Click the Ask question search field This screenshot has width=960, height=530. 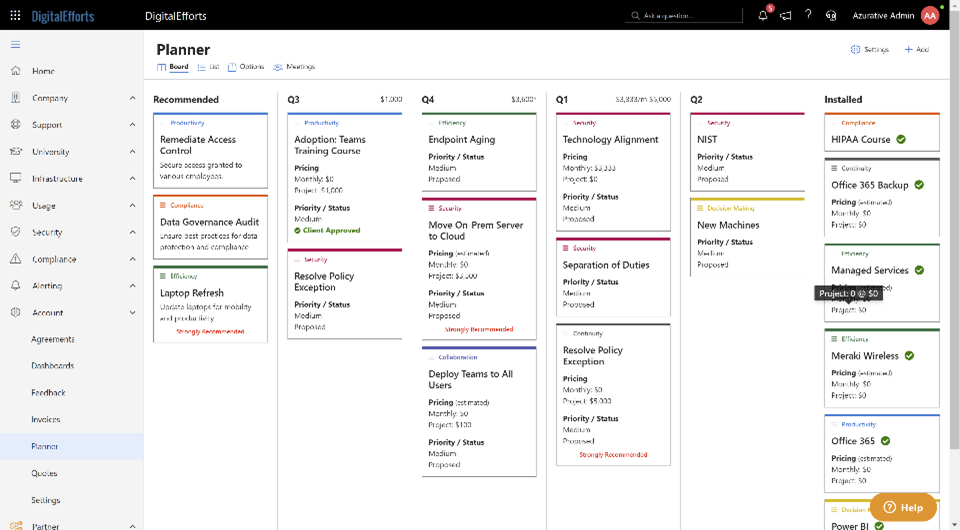(x=683, y=16)
